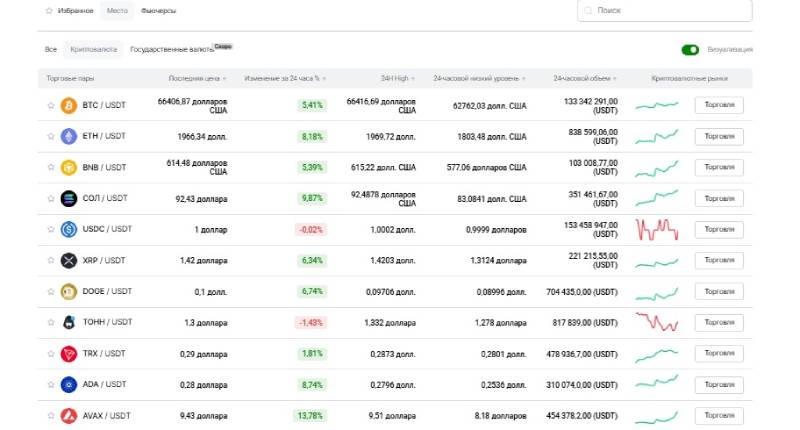Click the AVAX coin icon

[69, 415]
